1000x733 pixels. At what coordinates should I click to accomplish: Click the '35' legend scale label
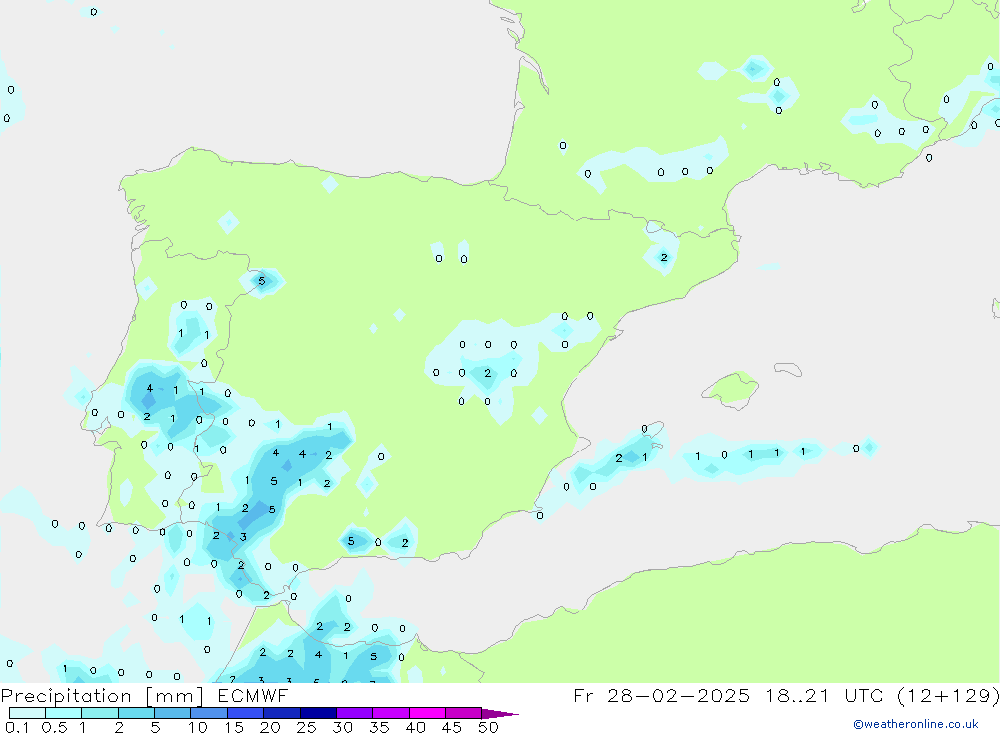coord(379,727)
